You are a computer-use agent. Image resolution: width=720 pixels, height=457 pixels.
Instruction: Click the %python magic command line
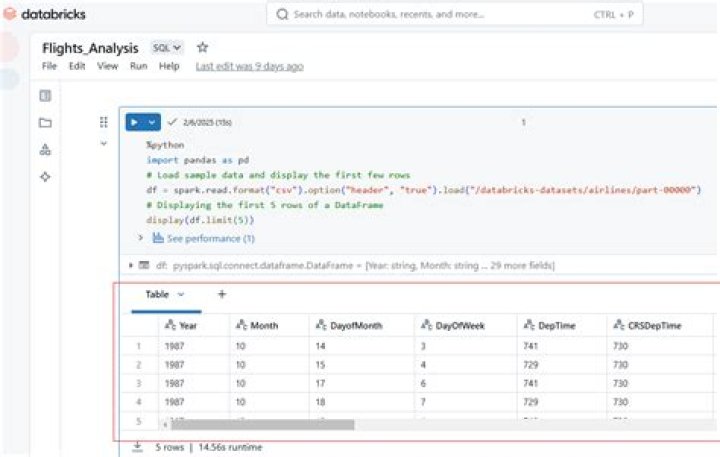[x=165, y=145]
